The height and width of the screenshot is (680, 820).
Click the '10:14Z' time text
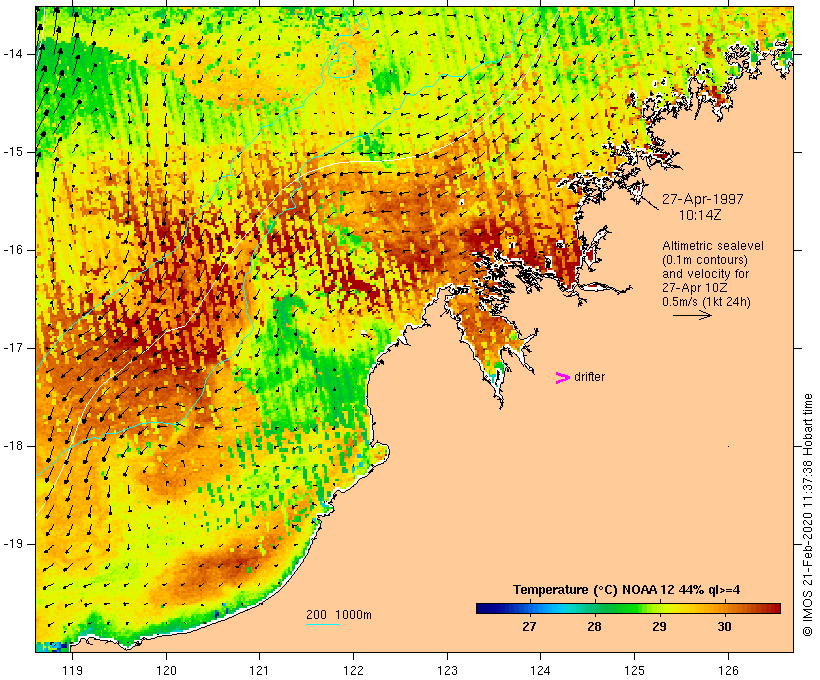coord(700,215)
